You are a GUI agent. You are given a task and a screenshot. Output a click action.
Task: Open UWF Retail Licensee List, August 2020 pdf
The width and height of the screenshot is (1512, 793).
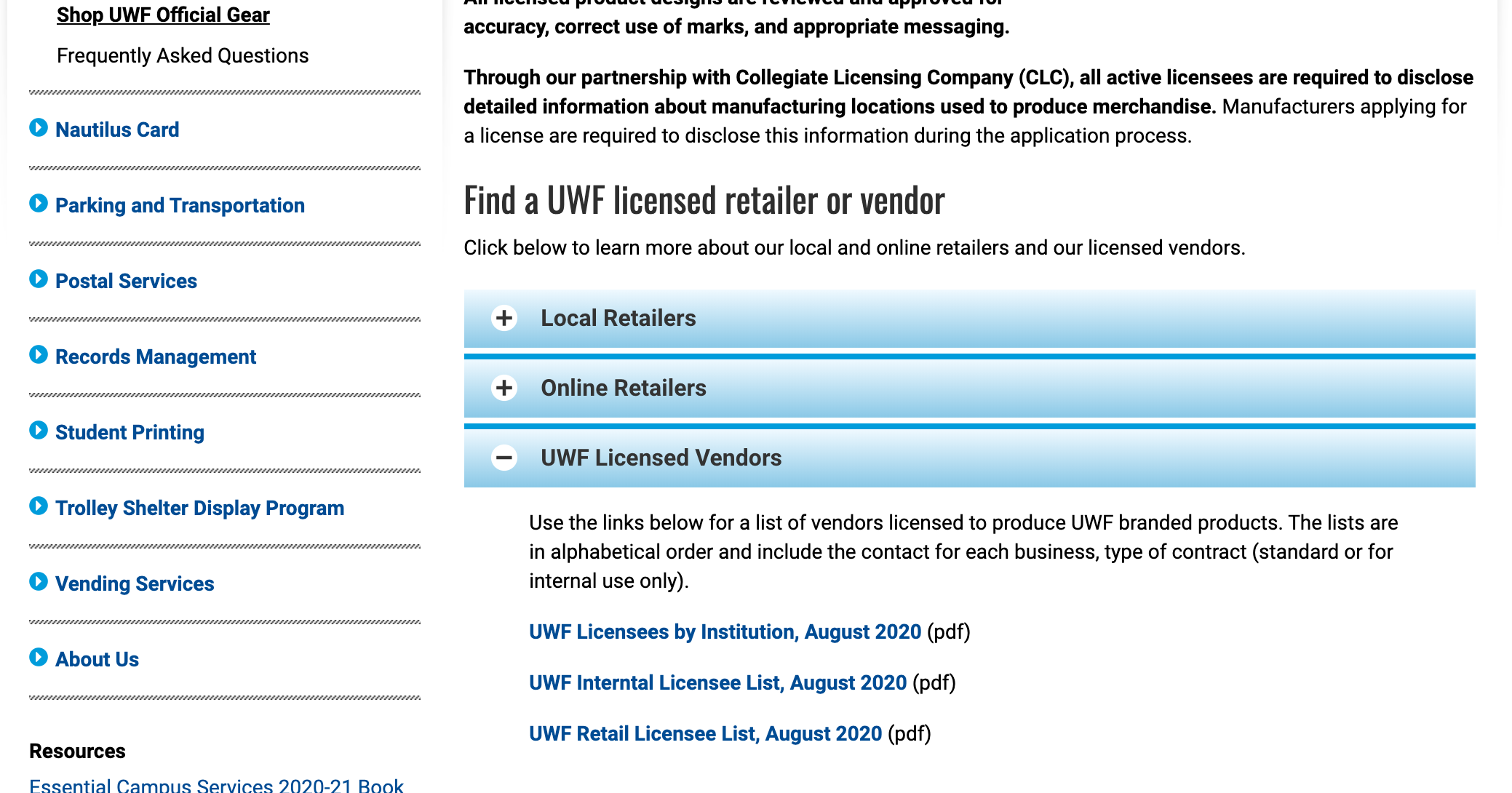[705, 733]
